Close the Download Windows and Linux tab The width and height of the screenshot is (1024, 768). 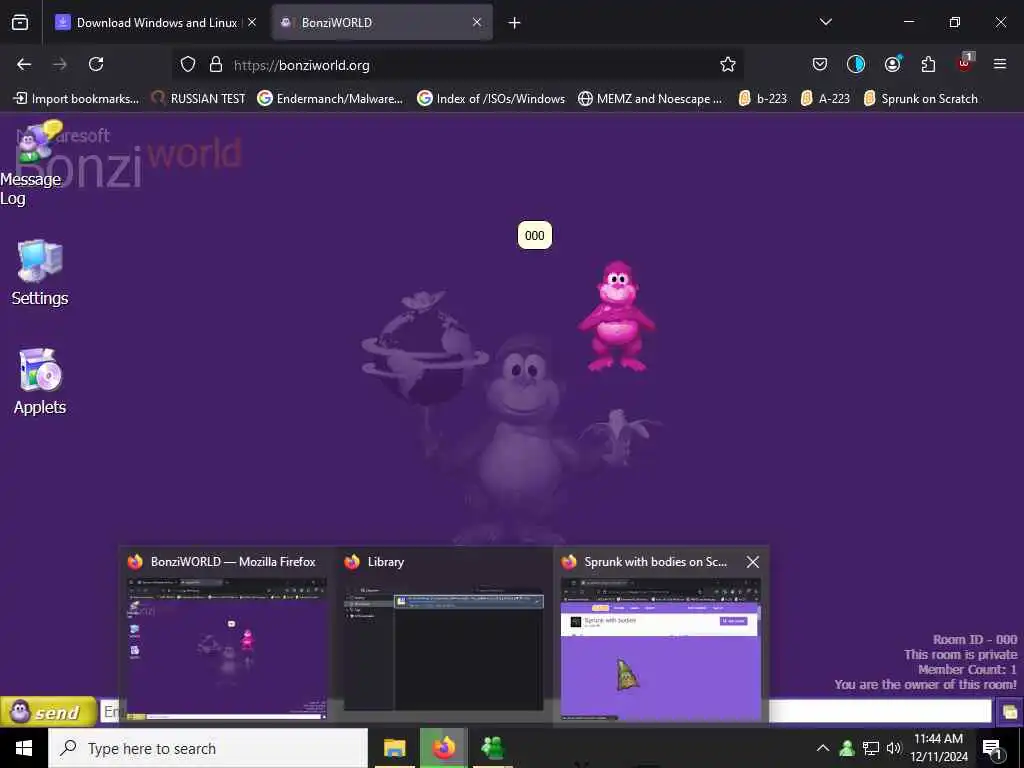tap(252, 22)
